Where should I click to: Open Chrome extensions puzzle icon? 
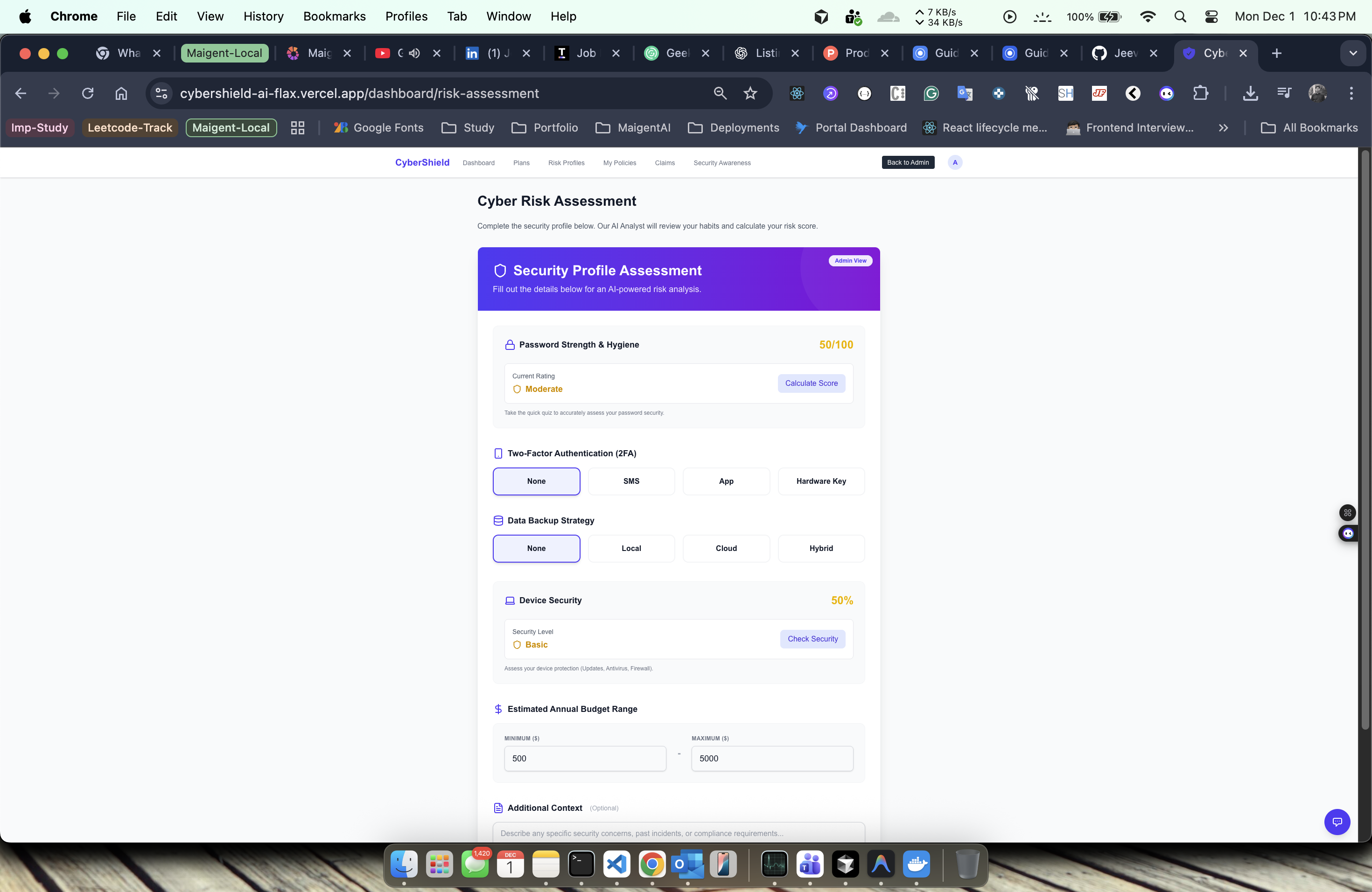(1200, 93)
